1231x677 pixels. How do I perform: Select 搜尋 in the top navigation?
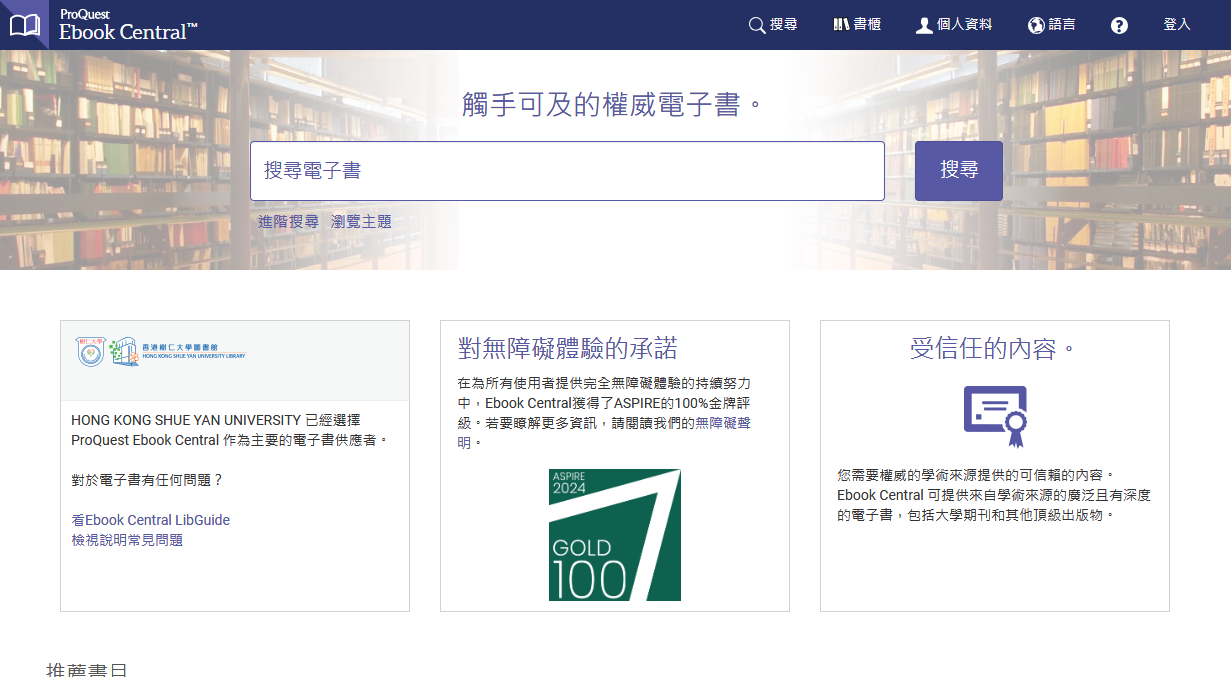click(784, 25)
